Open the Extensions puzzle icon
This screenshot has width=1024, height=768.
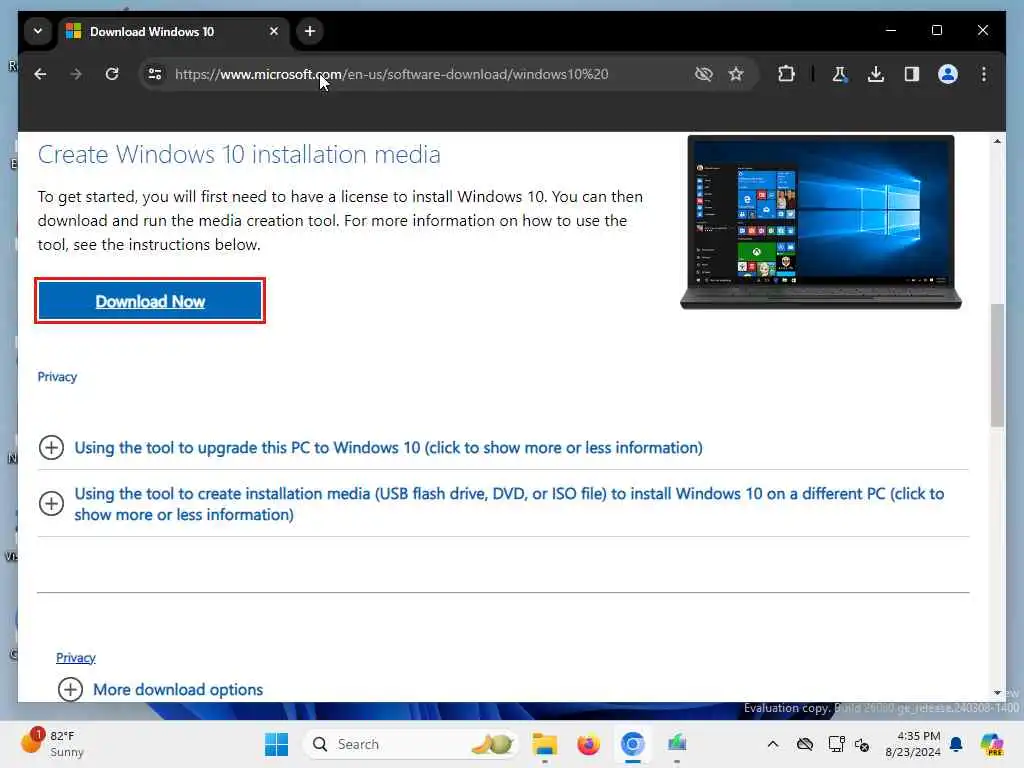pyautogui.click(x=786, y=74)
